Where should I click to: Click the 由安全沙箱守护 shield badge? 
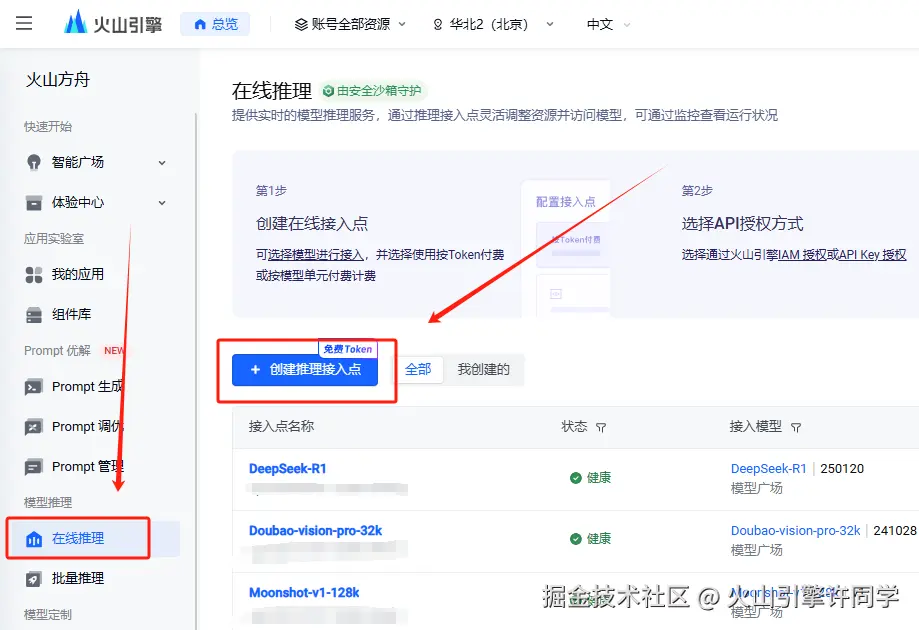pos(373,91)
